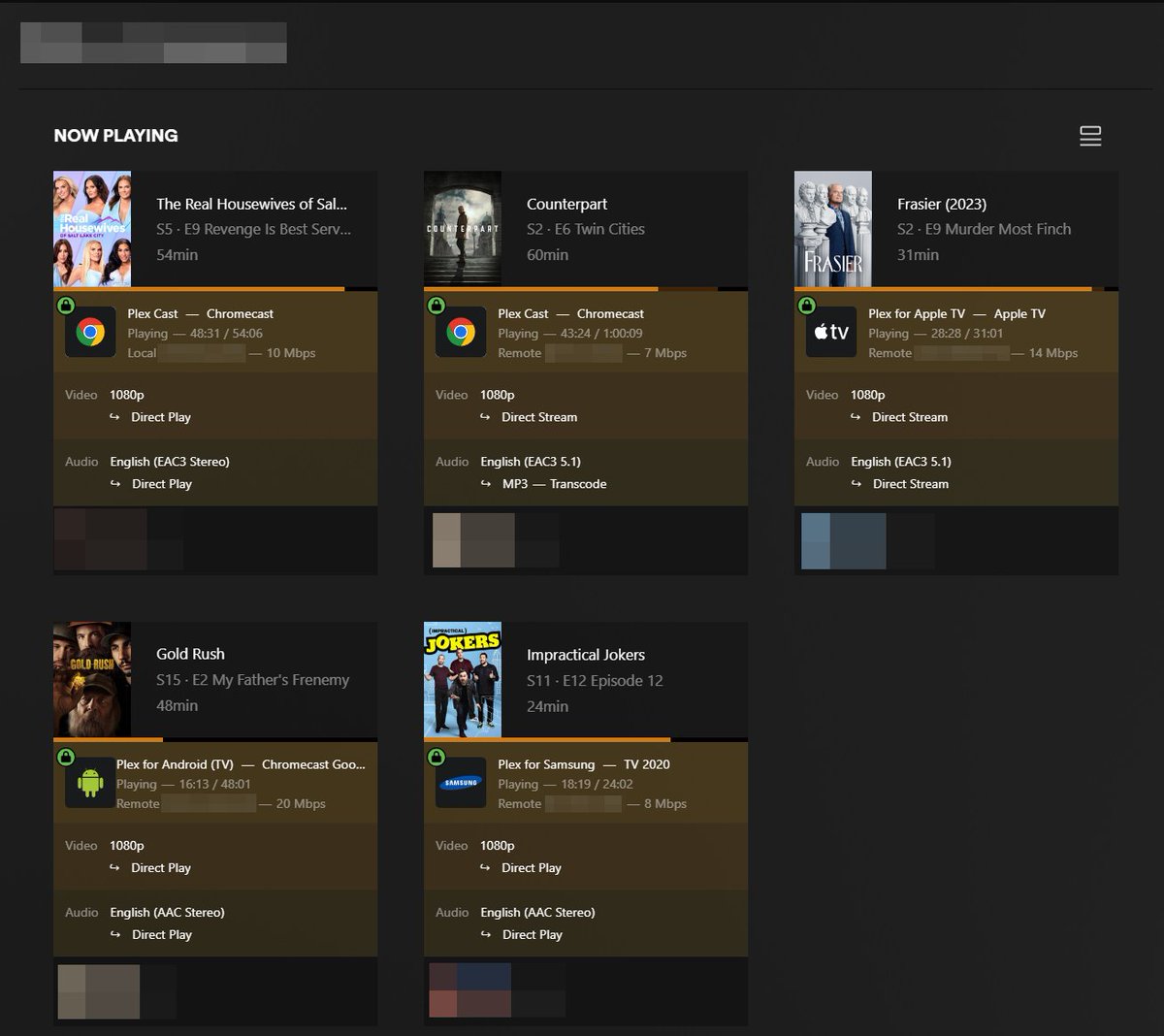
Task: Click Direct Play arrow under Impractical Jokers video
Action: pyautogui.click(x=486, y=868)
